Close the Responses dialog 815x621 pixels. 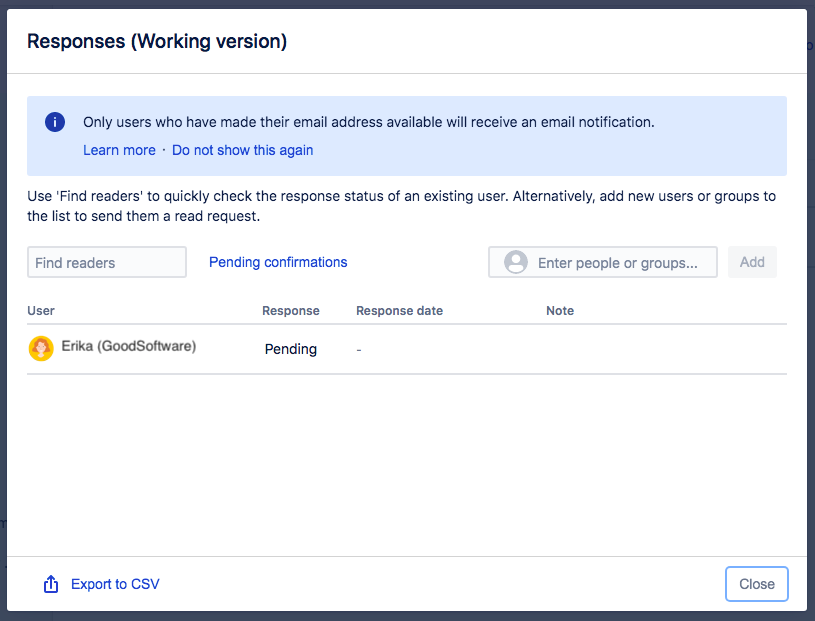click(x=756, y=584)
